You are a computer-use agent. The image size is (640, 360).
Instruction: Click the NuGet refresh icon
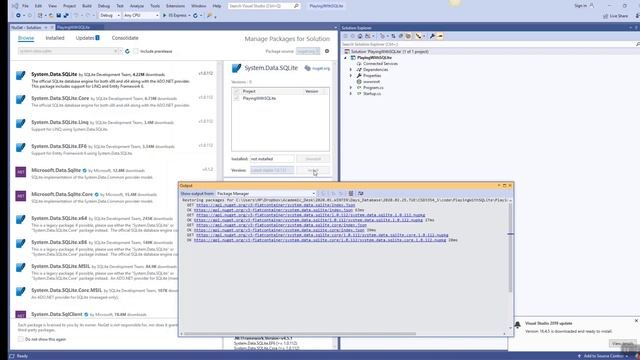click(x=127, y=51)
